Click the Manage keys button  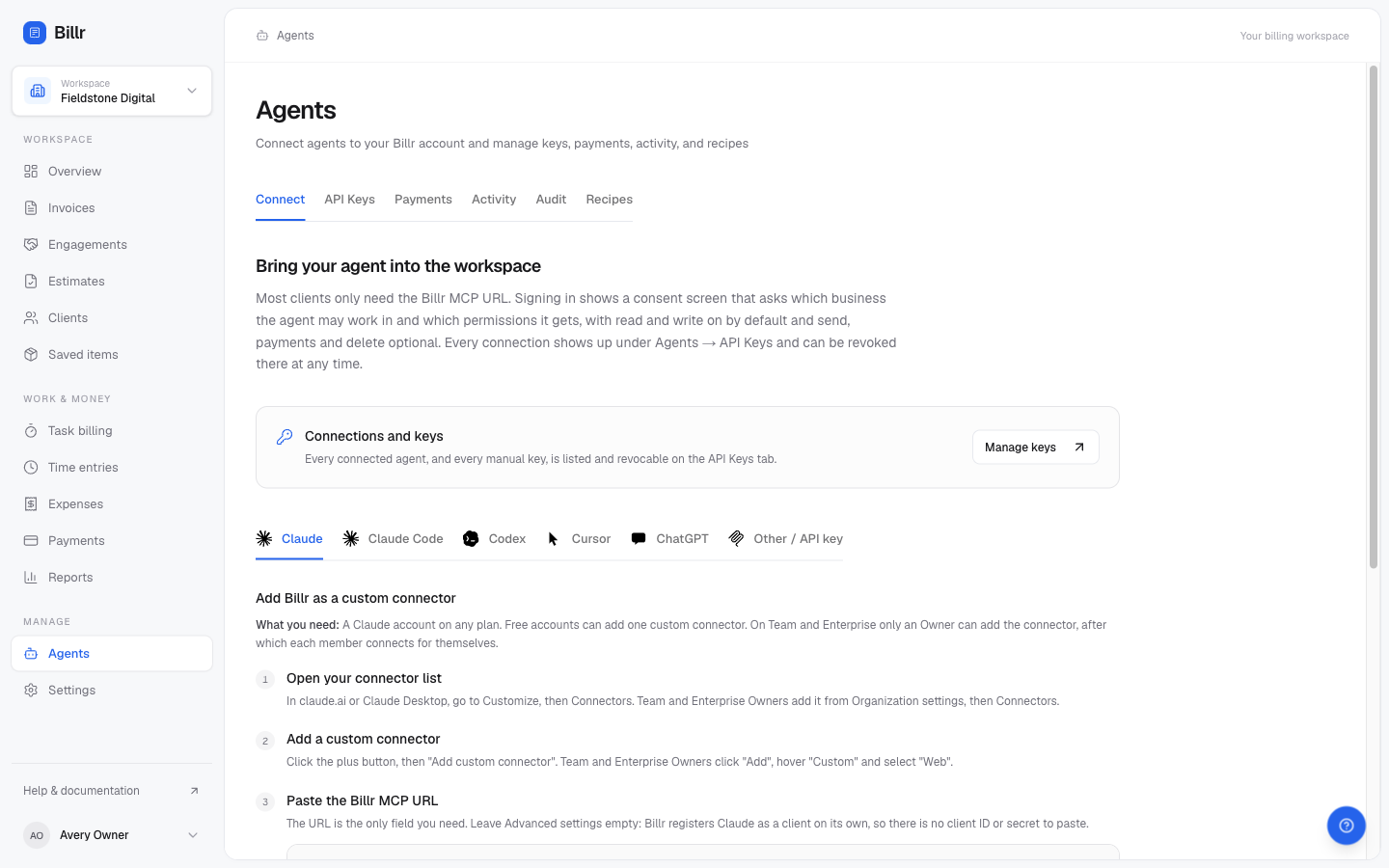tap(1035, 448)
